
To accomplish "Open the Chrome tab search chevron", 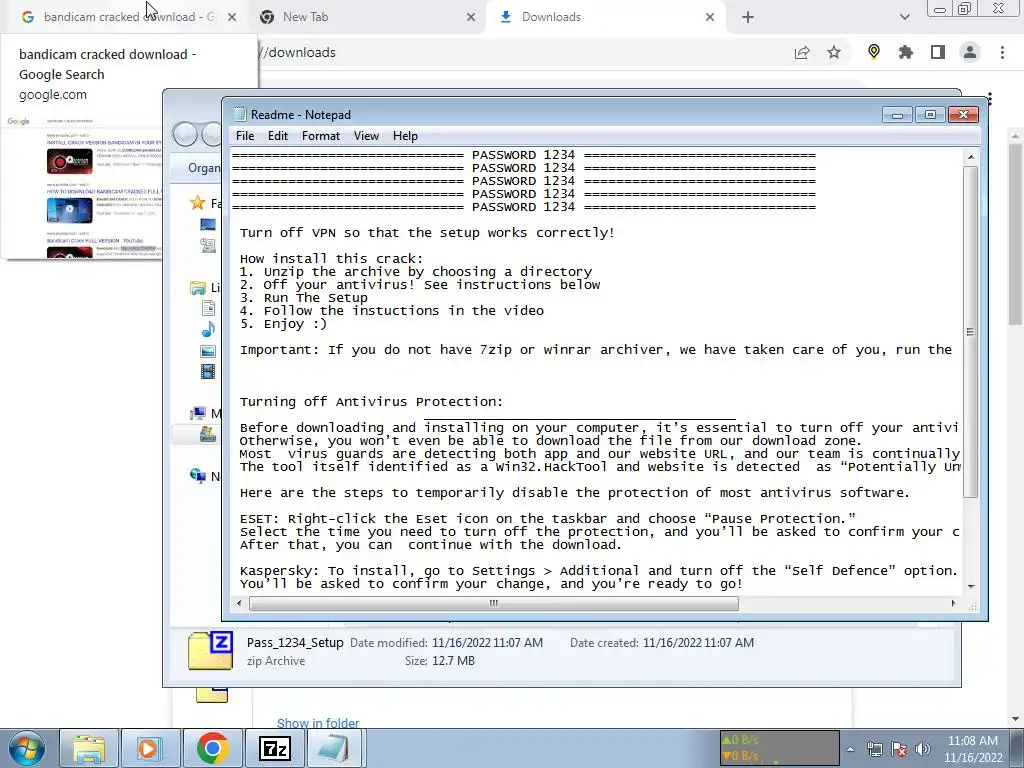I will (x=904, y=17).
